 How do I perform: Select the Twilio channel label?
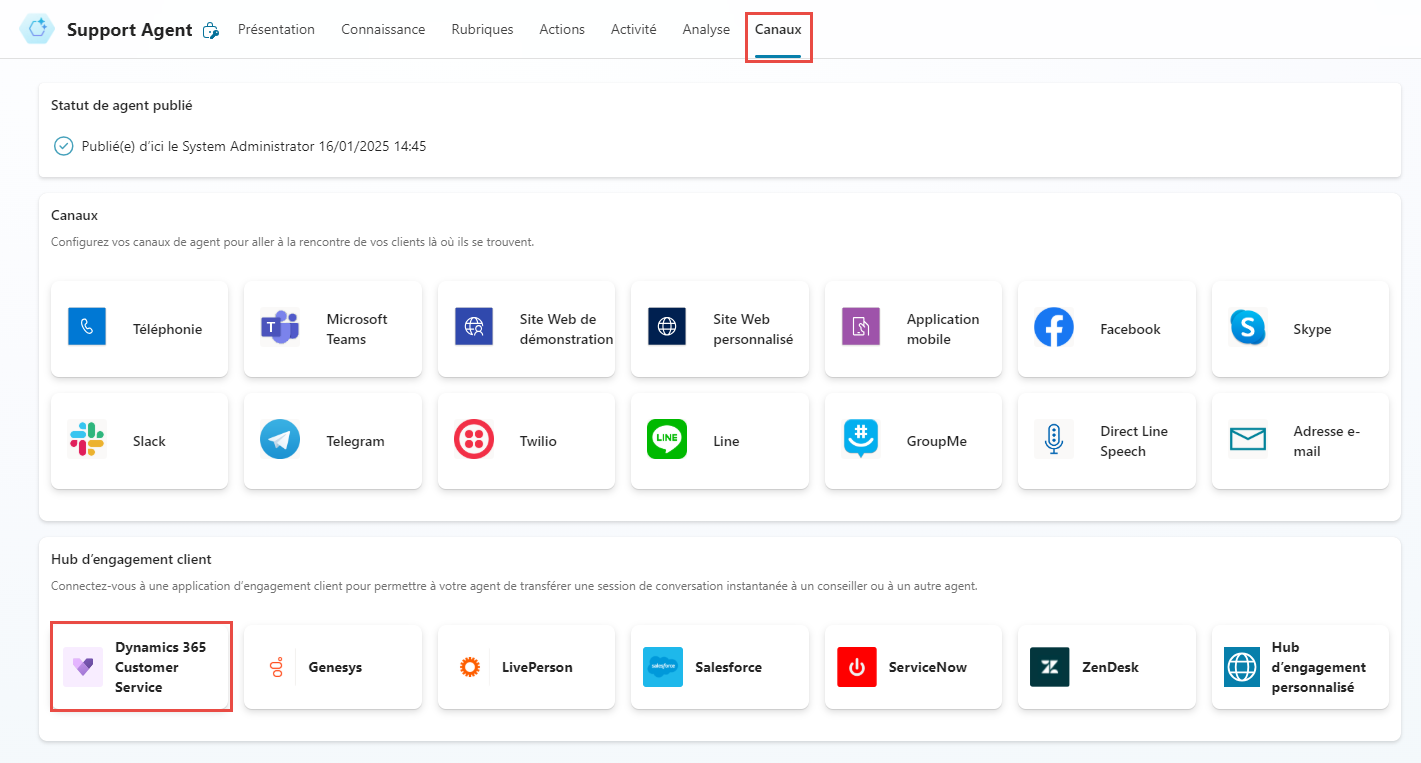pos(538,441)
